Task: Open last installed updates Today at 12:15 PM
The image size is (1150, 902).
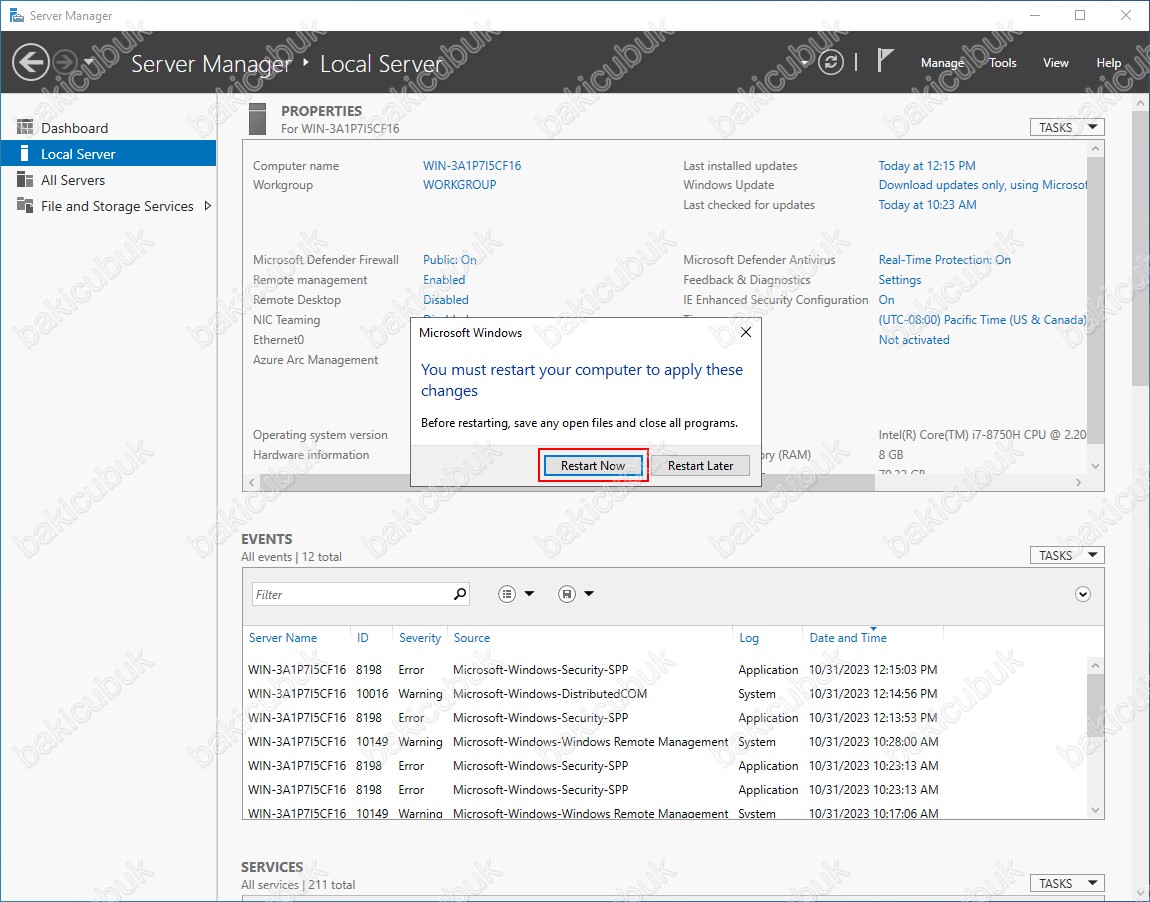Action: click(x=927, y=166)
